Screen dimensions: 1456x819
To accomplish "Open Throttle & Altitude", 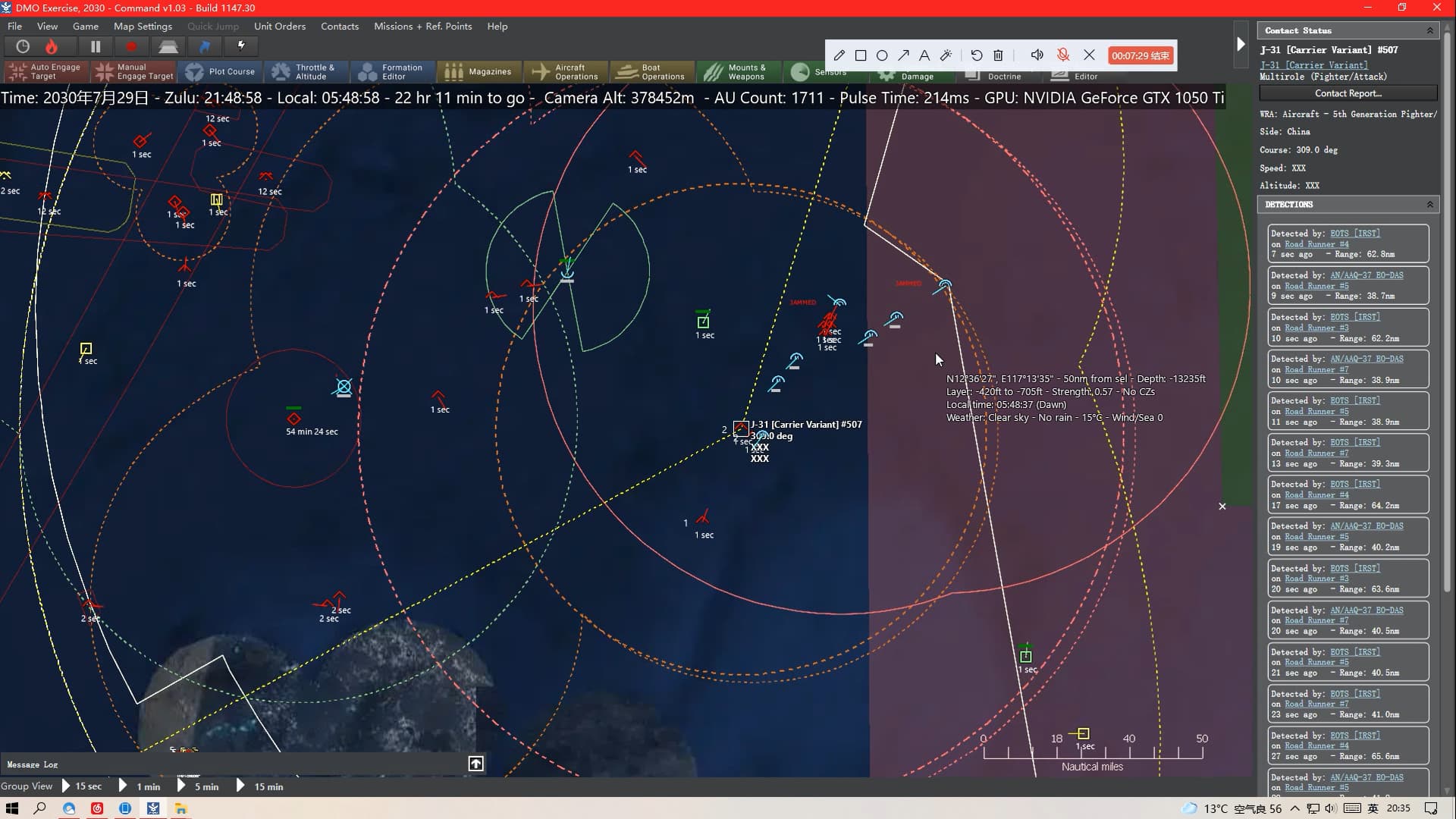I will coord(307,71).
